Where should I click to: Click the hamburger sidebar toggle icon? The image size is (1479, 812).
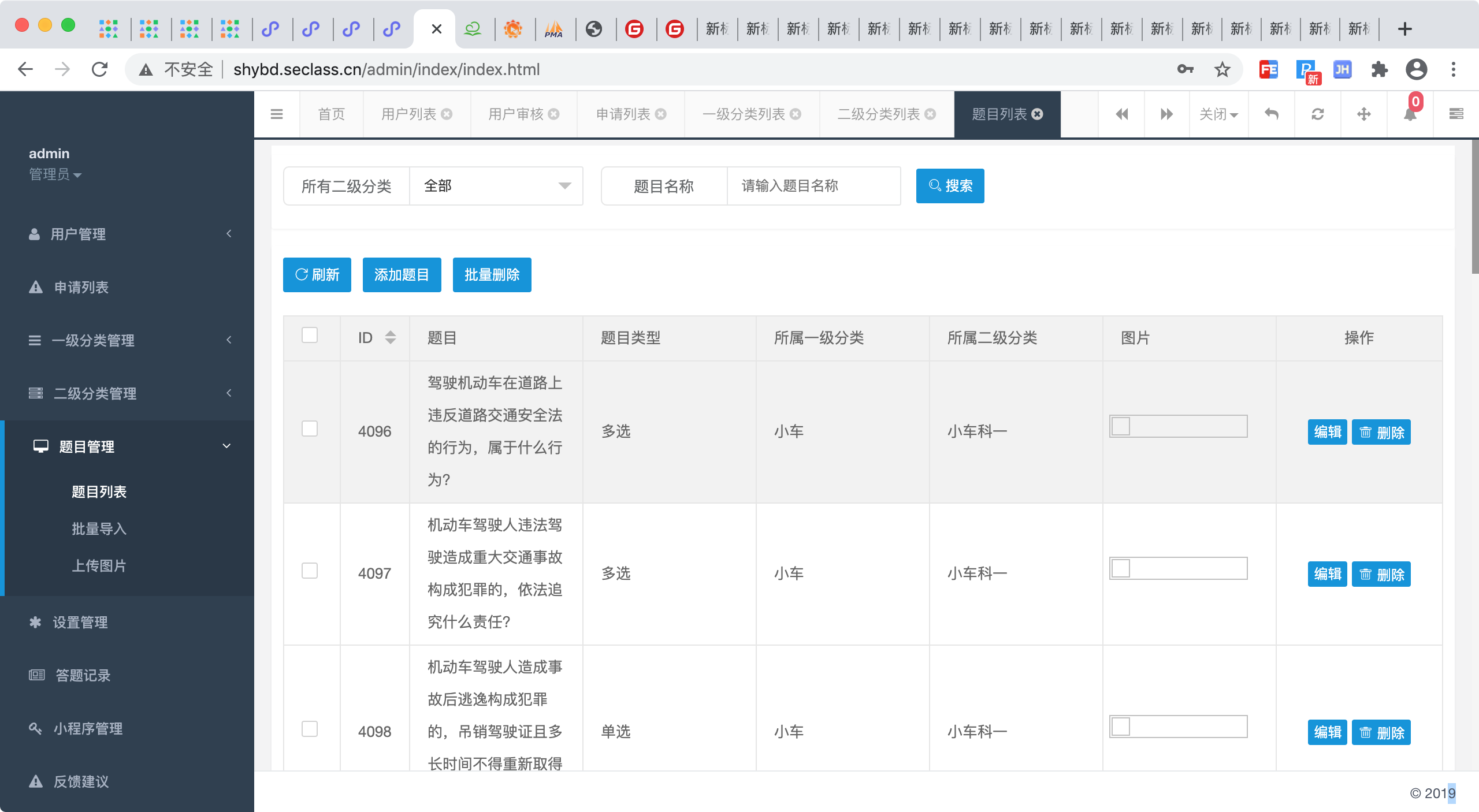277,114
